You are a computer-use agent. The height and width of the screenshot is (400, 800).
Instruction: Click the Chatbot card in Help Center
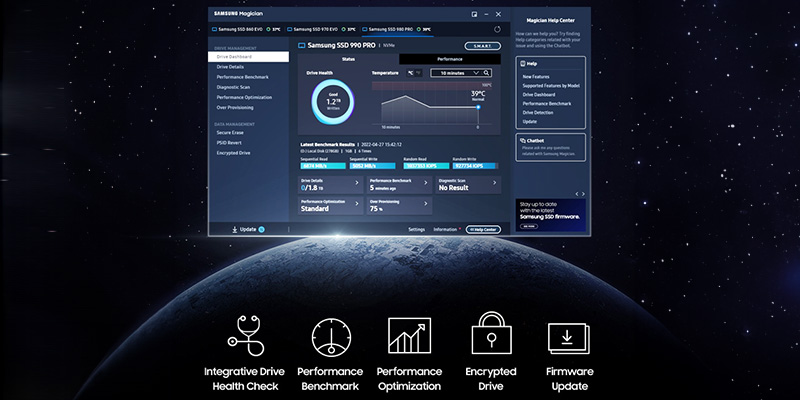pos(551,148)
